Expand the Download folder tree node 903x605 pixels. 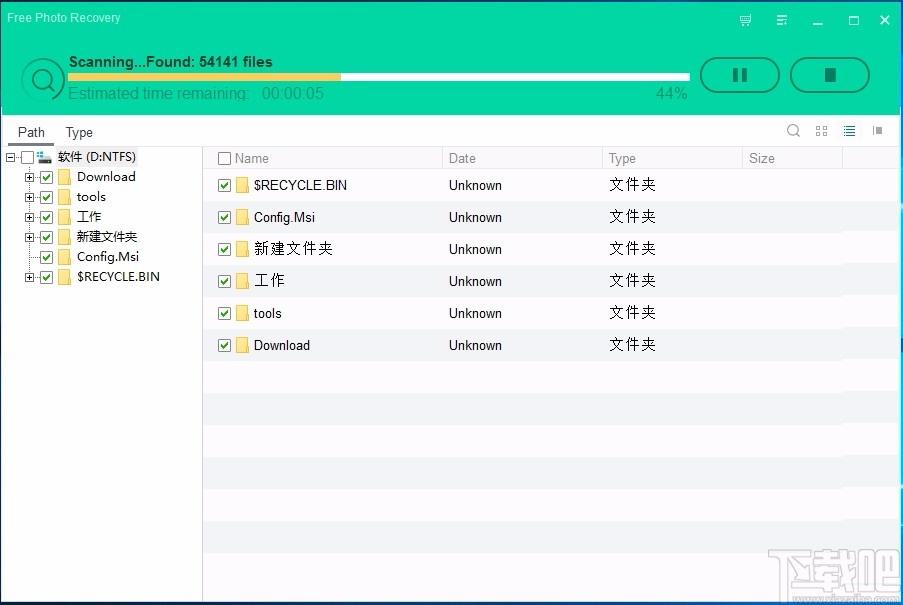pyautogui.click(x=29, y=177)
